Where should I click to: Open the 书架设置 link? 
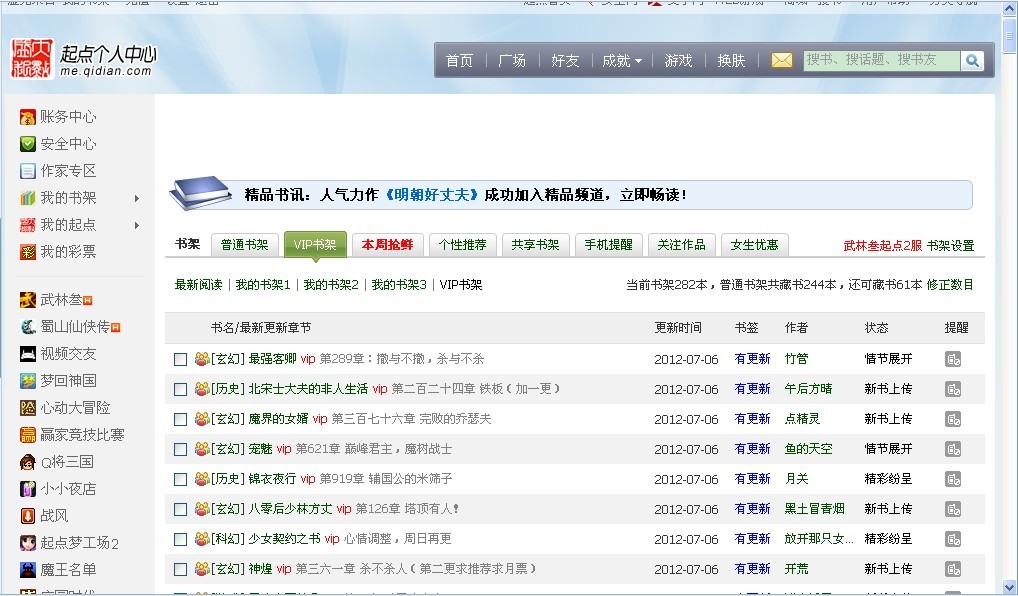click(x=950, y=246)
